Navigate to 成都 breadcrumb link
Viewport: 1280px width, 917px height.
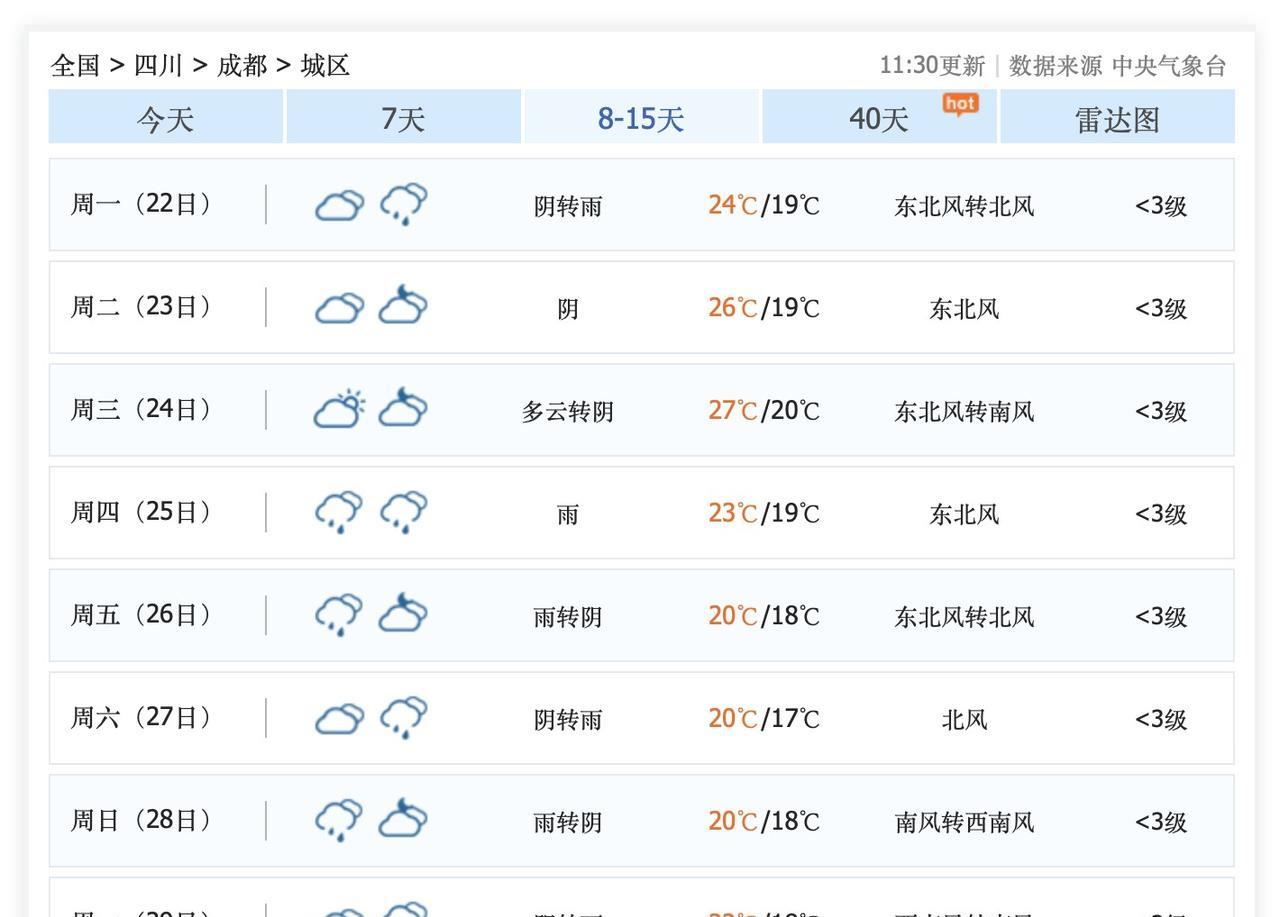242,66
